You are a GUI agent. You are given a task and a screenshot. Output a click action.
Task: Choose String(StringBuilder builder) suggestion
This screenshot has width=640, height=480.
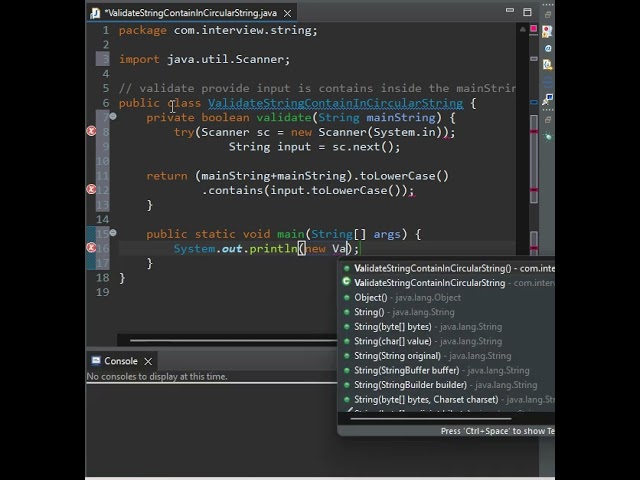click(448, 385)
